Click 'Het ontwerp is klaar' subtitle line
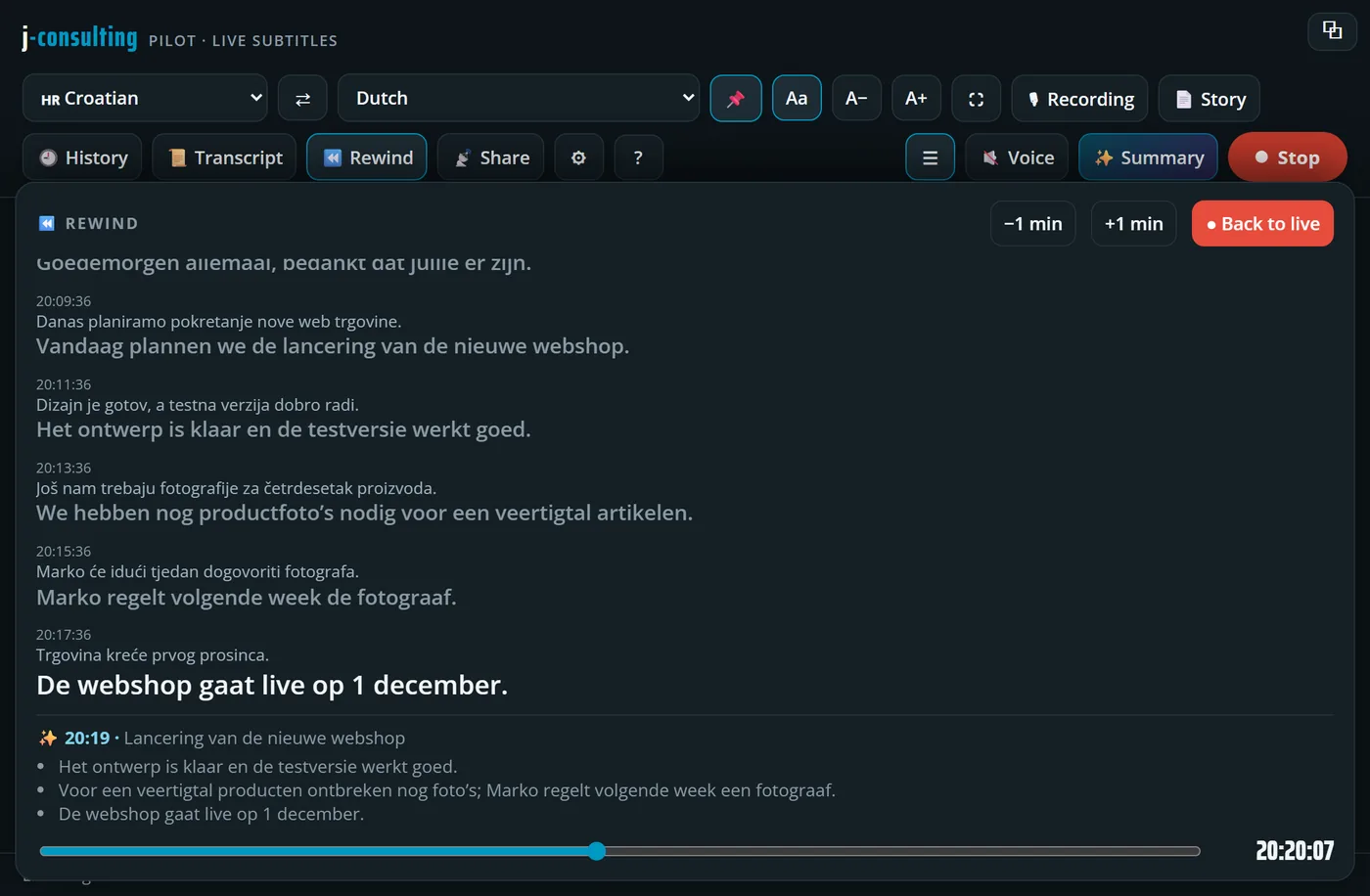Screen dimensions: 1370x896 click(284, 429)
